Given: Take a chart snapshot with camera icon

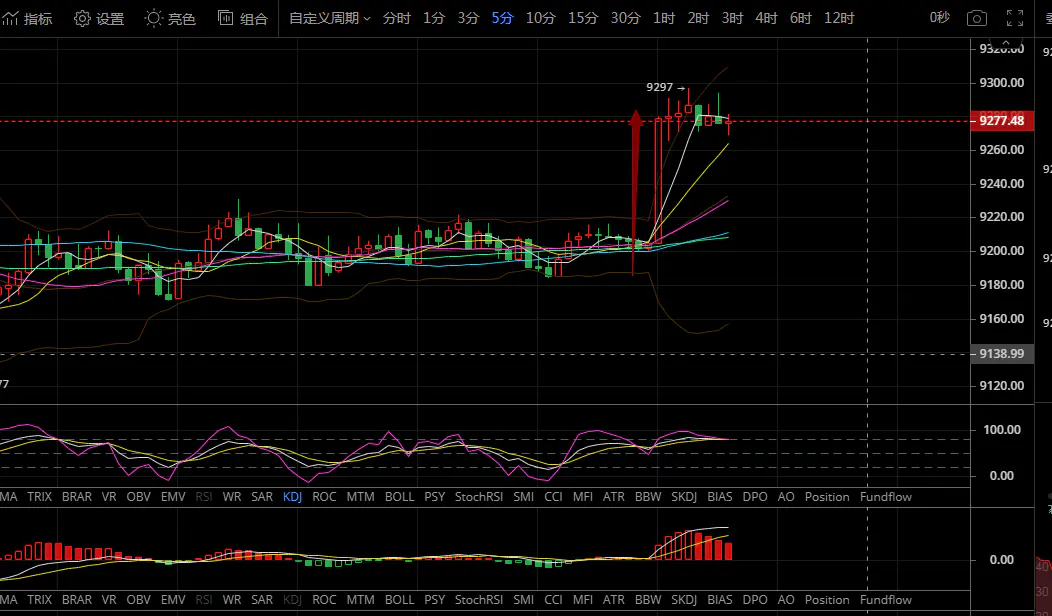Looking at the screenshot, I should tap(976, 18).
